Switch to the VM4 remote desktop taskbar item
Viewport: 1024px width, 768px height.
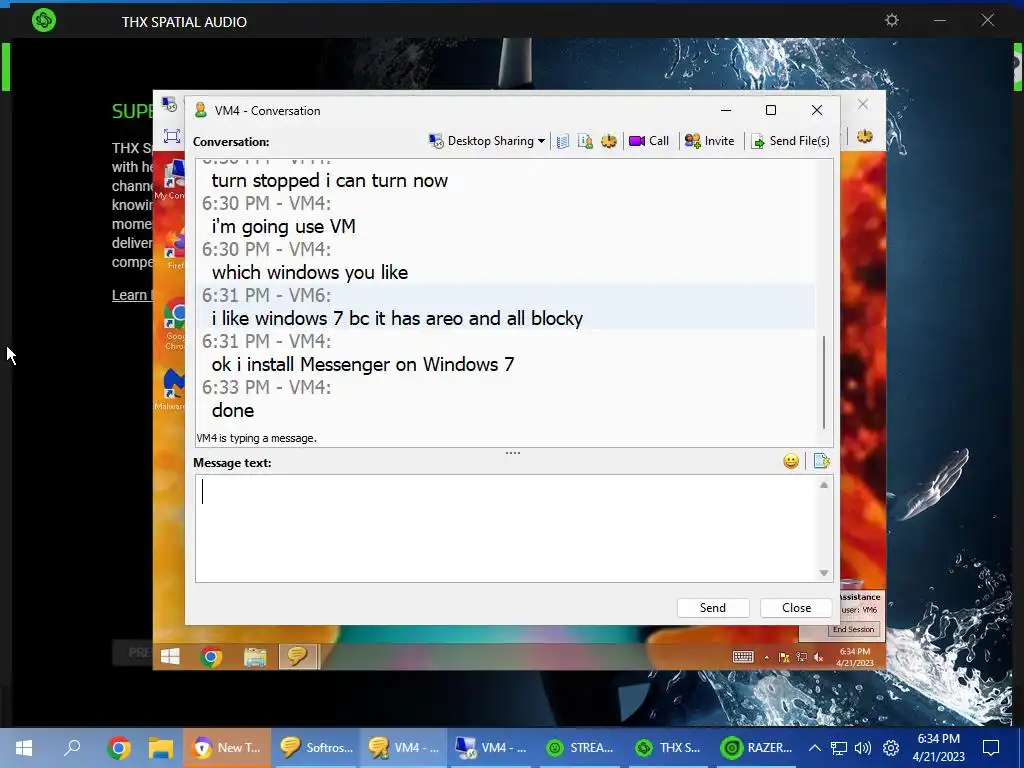(492, 748)
